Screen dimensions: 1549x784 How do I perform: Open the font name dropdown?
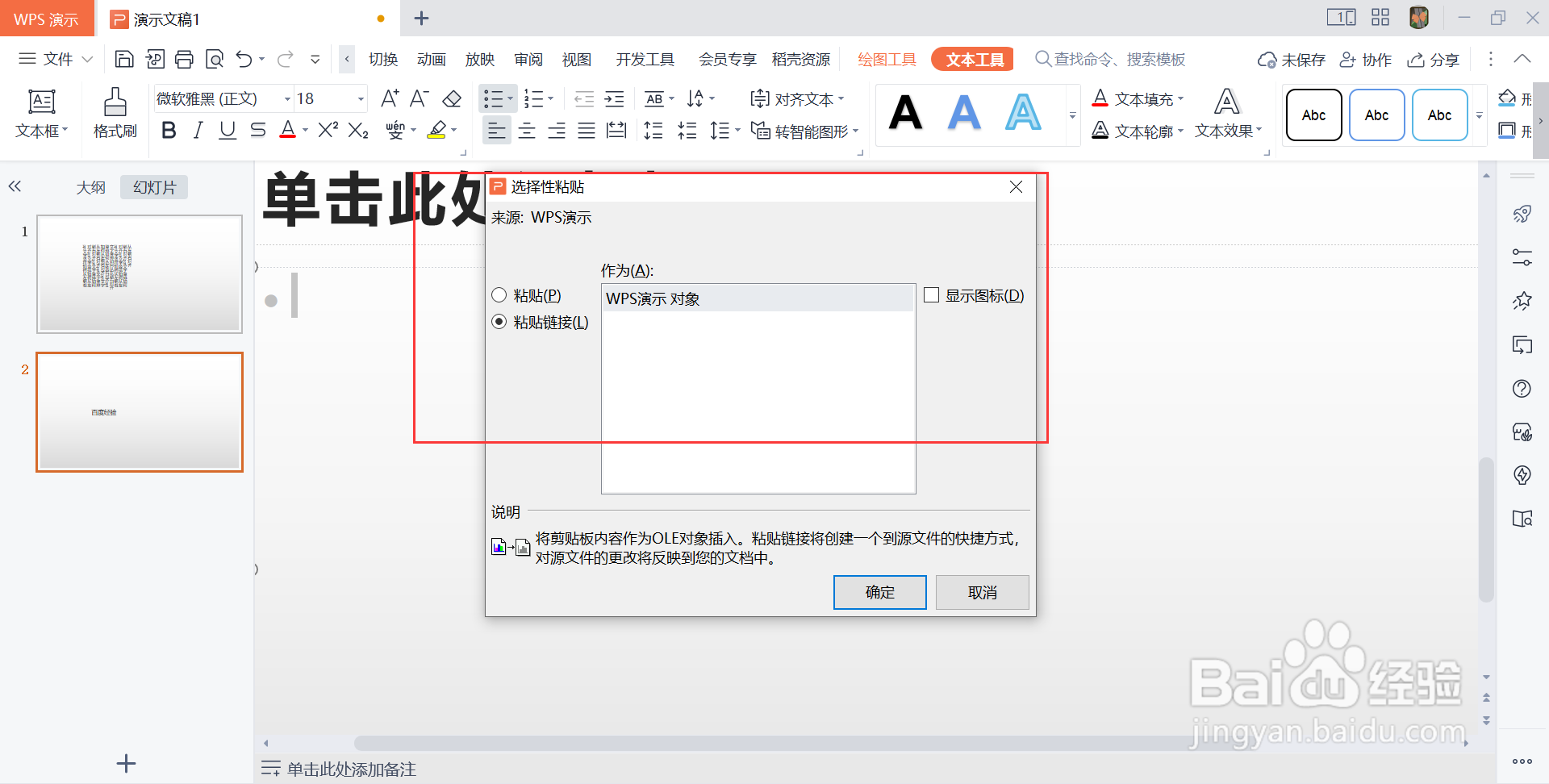tap(287, 98)
